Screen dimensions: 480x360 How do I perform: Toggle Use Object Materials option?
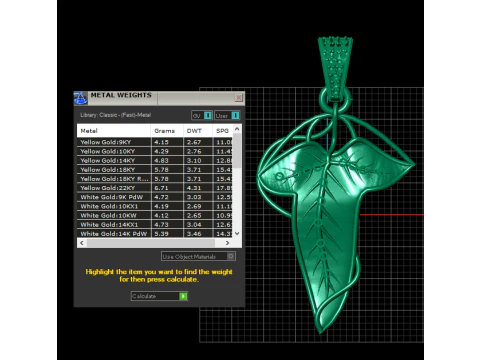point(198,256)
